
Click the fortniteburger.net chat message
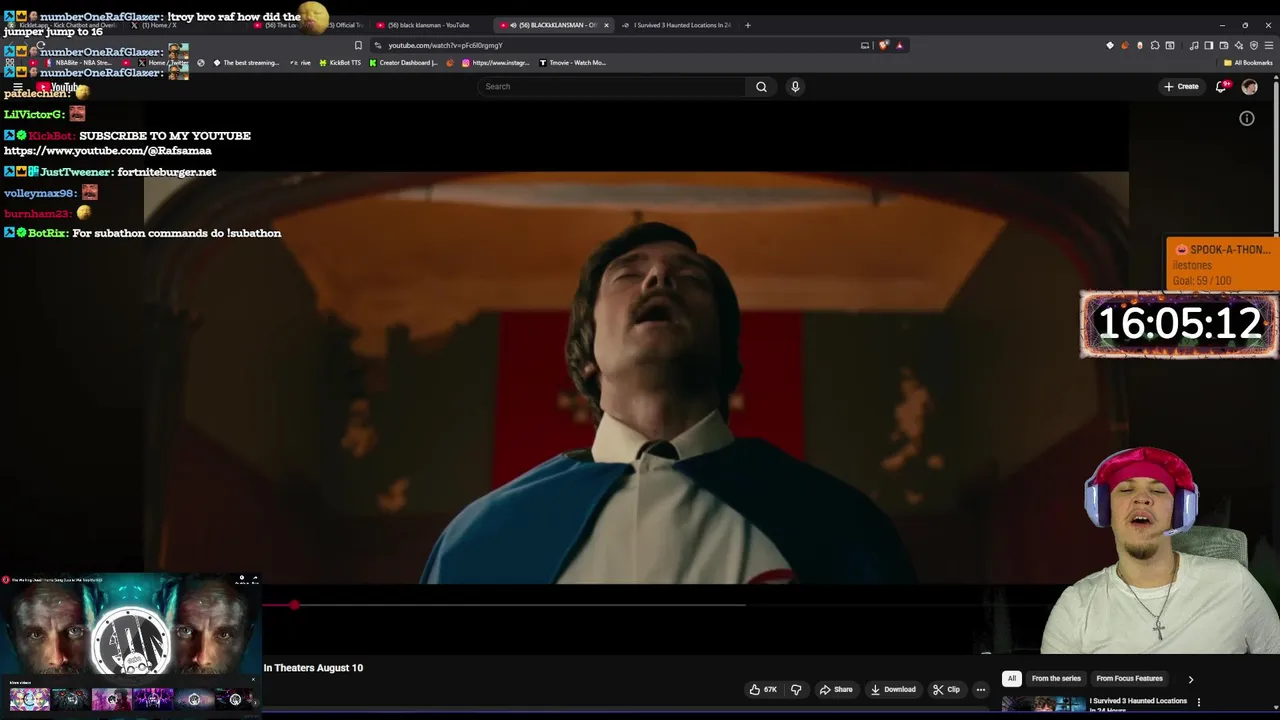[166, 172]
